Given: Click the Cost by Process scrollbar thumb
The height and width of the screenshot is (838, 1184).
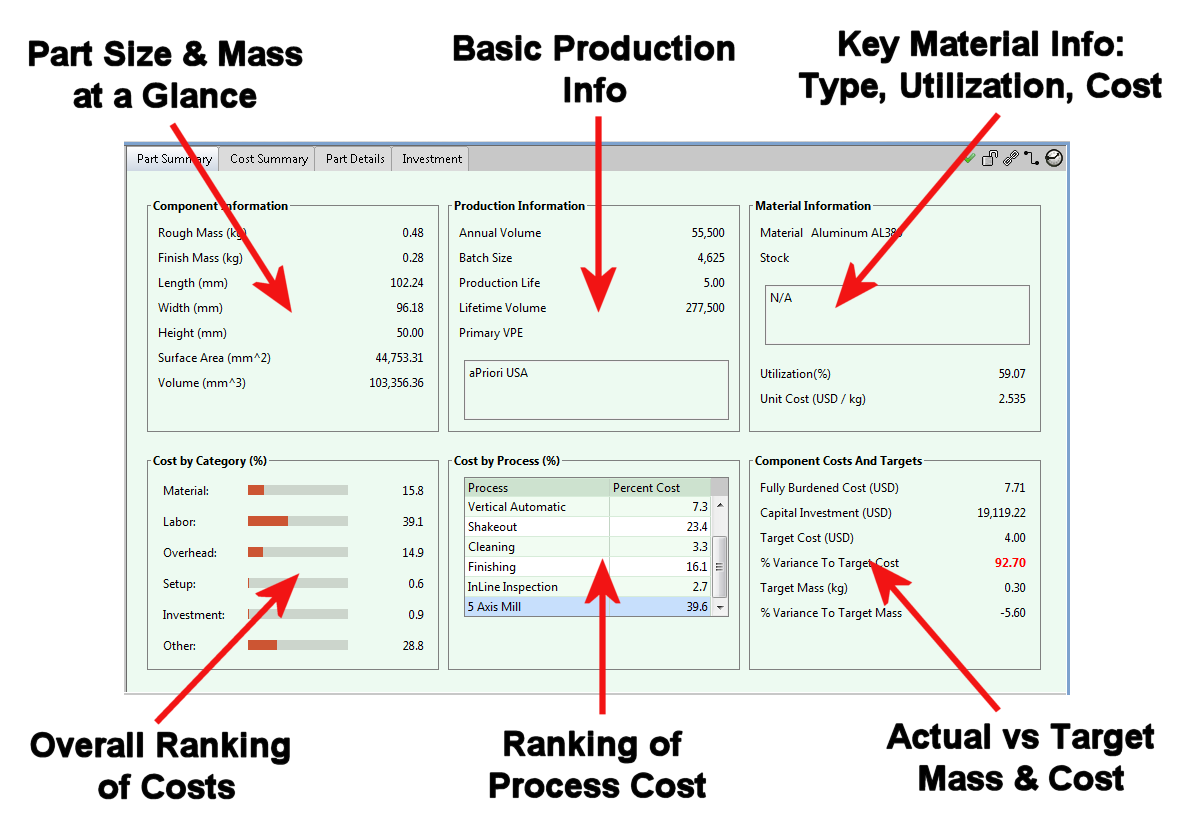Looking at the screenshot, I should pyautogui.click(x=719, y=566).
